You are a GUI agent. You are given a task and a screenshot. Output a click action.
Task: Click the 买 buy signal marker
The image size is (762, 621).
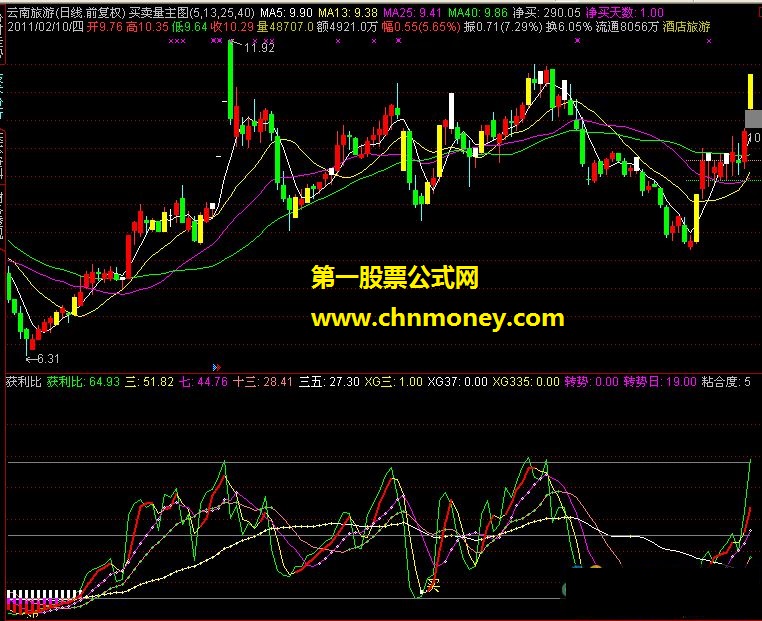[x=433, y=585]
